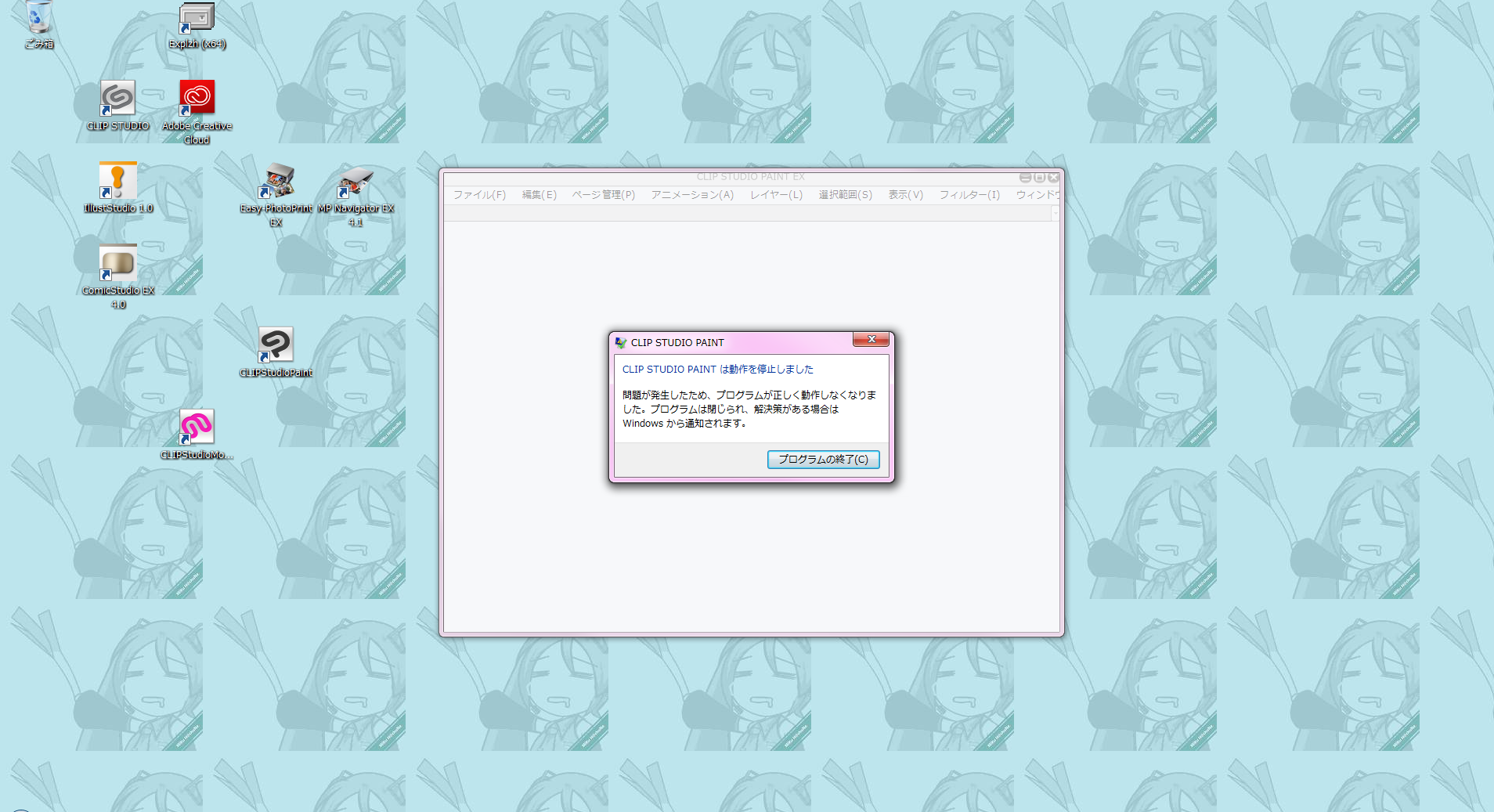Close the CLIP STUDIO PAINT error dialog
This screenshot has width=1494, height=812.
tap(871, 339)
